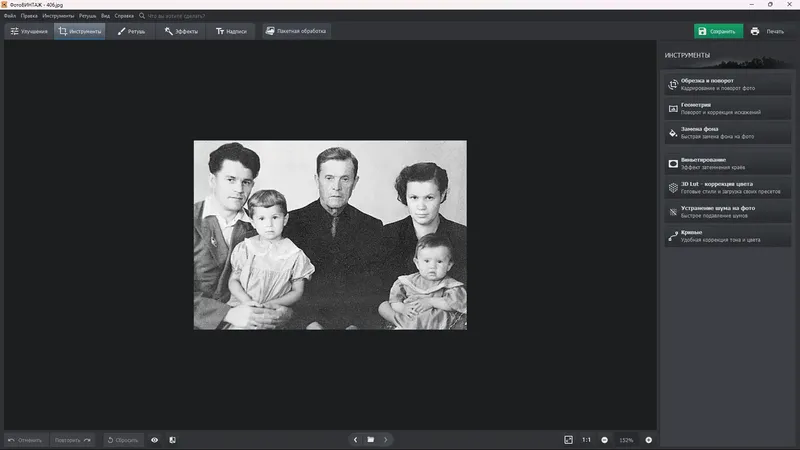Open 3D Lut коррекция цвета

click(728, 188)
